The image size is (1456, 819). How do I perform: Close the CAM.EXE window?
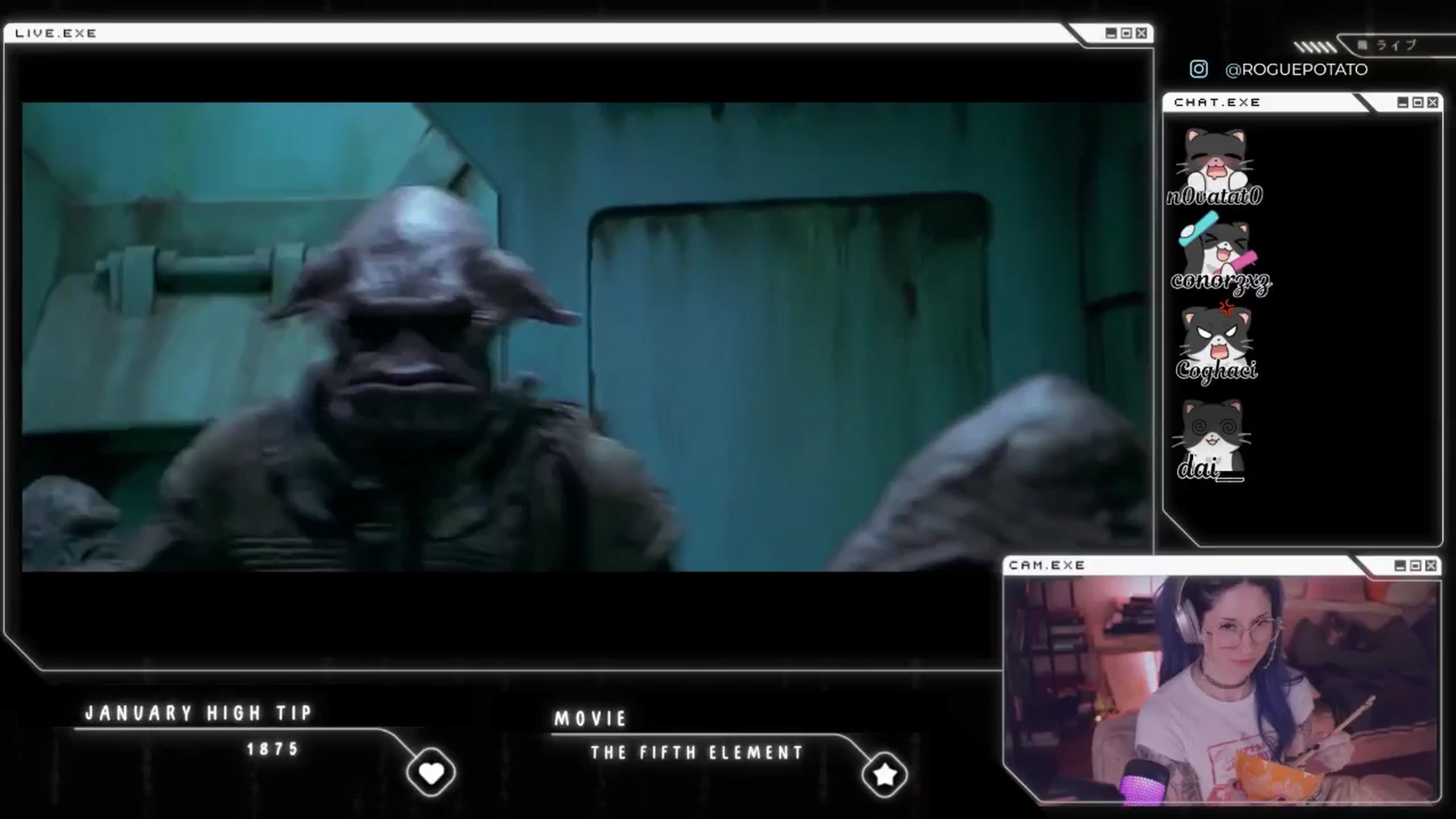[1430, 566]
